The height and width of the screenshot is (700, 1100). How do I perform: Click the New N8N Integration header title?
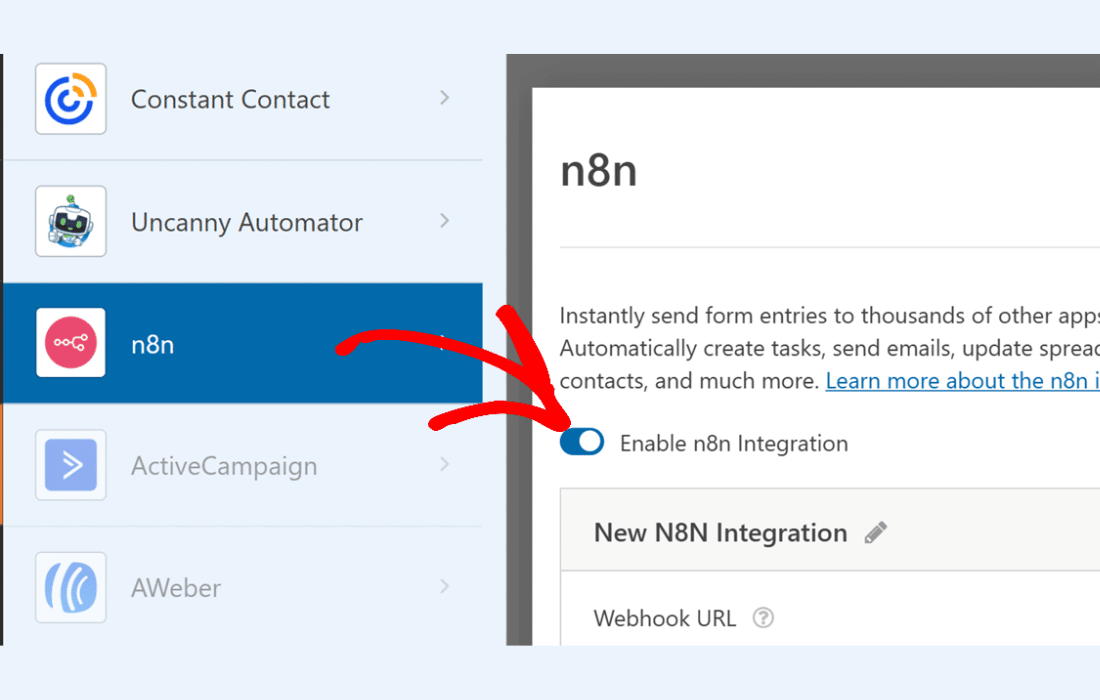pos(720,533)
